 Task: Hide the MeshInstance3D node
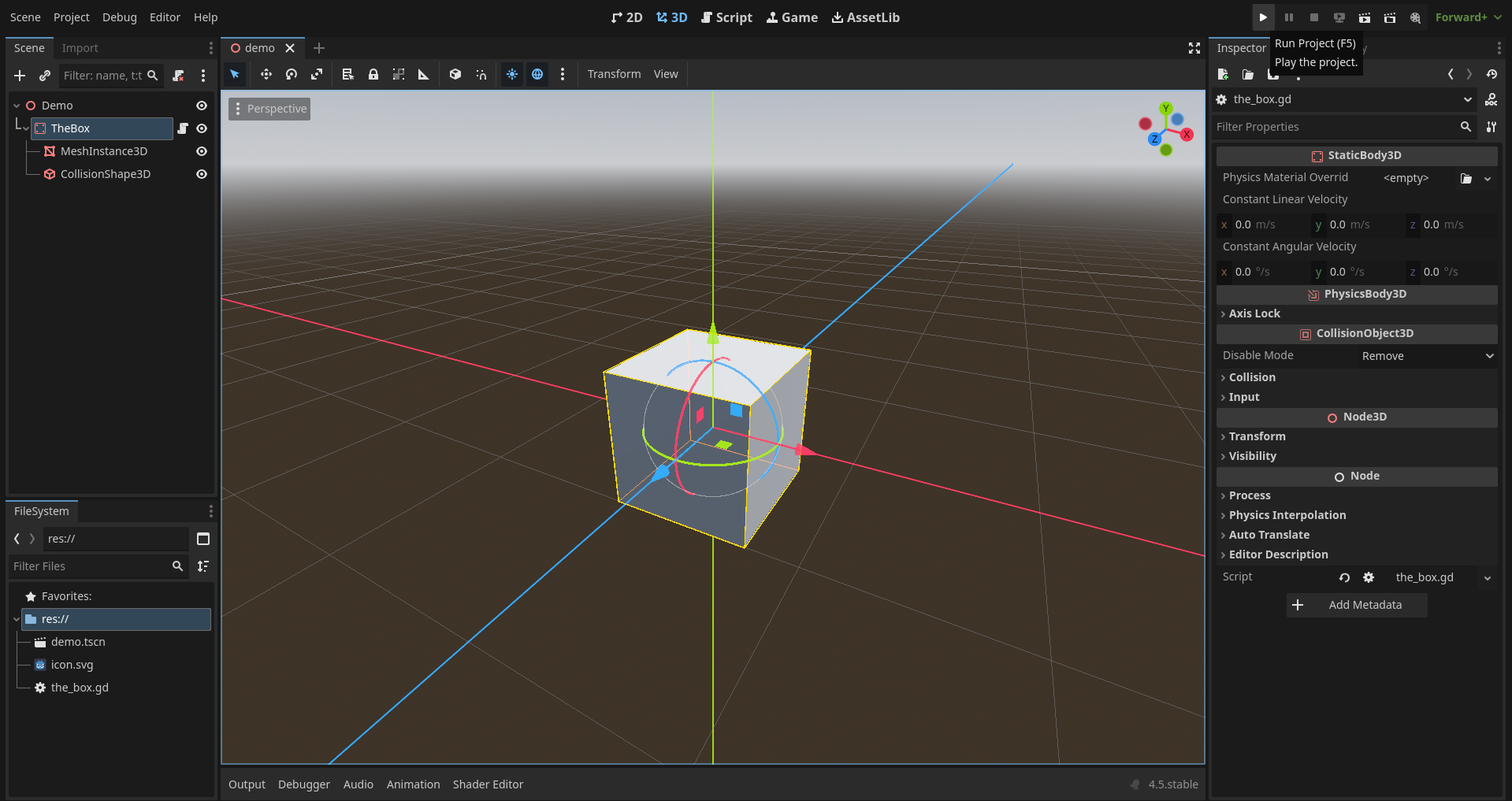click(x=202, y=151)
